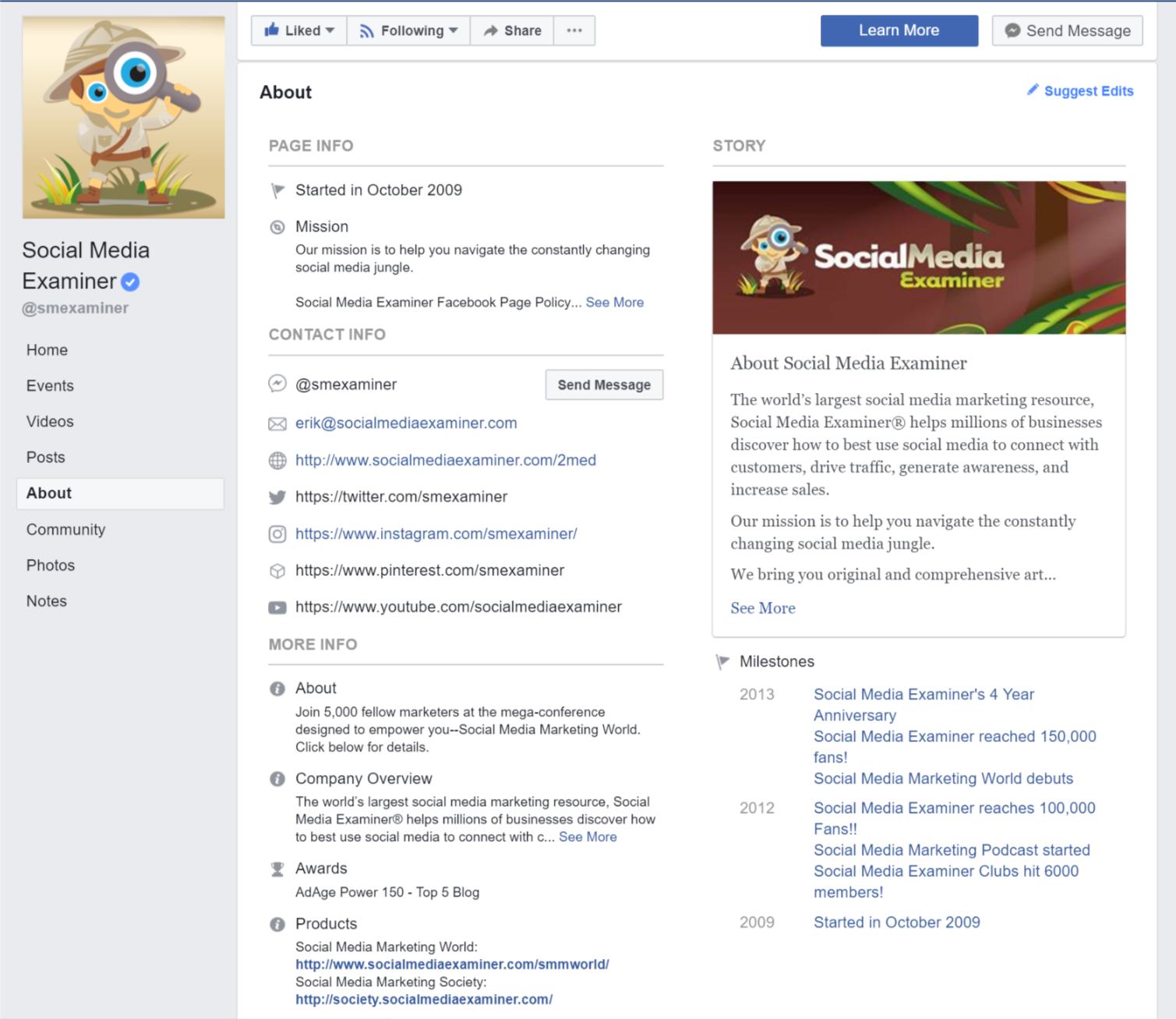This screenshot has width=1176, height=1019.
Task: Click the YouTube play icon
Action: [277, 607]
